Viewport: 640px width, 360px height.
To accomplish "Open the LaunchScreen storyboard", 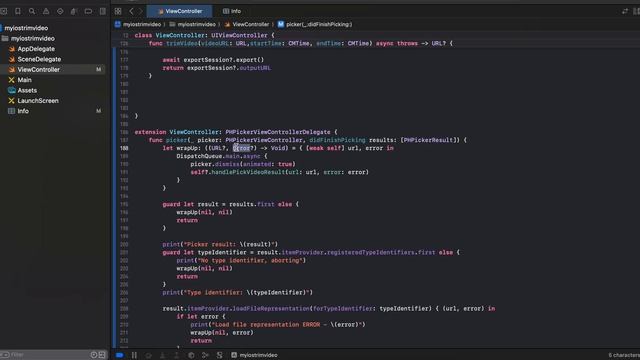I will (x=38, y=100).
